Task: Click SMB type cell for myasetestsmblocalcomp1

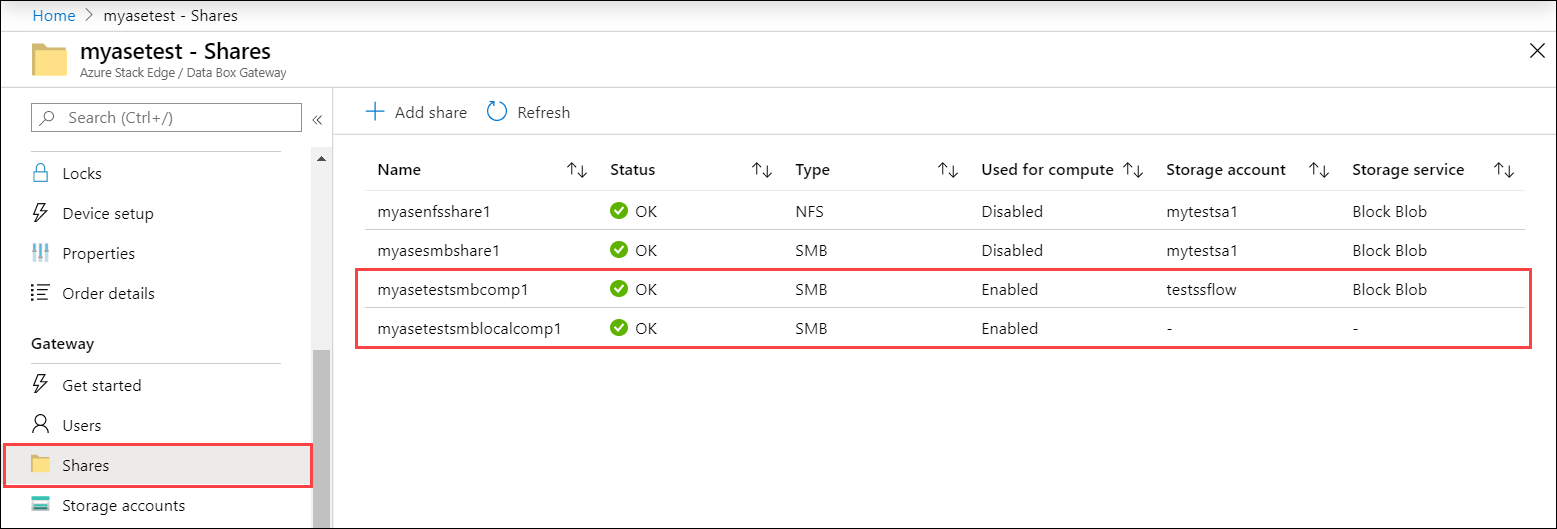Action: 811,328
